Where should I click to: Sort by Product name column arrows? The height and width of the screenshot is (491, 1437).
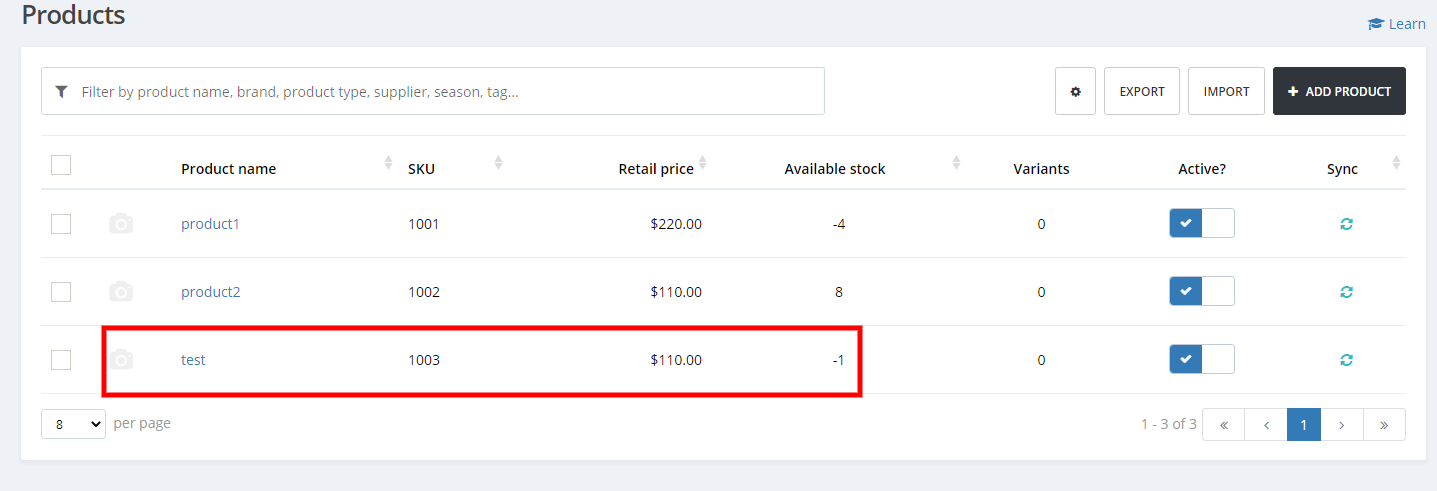tap(389, 163)
